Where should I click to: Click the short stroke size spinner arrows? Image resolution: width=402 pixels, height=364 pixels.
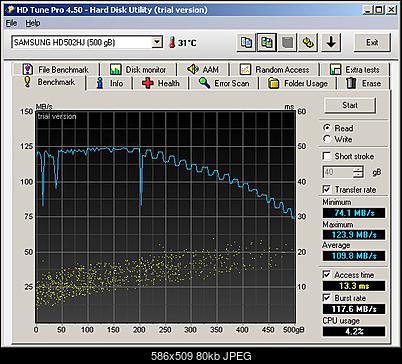[x=359, y=172]
